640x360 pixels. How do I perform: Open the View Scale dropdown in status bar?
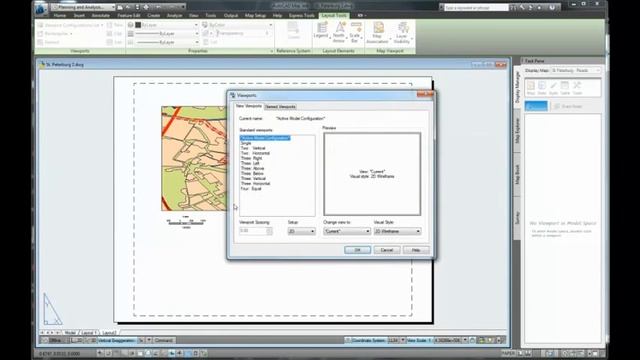click(465, 340)
